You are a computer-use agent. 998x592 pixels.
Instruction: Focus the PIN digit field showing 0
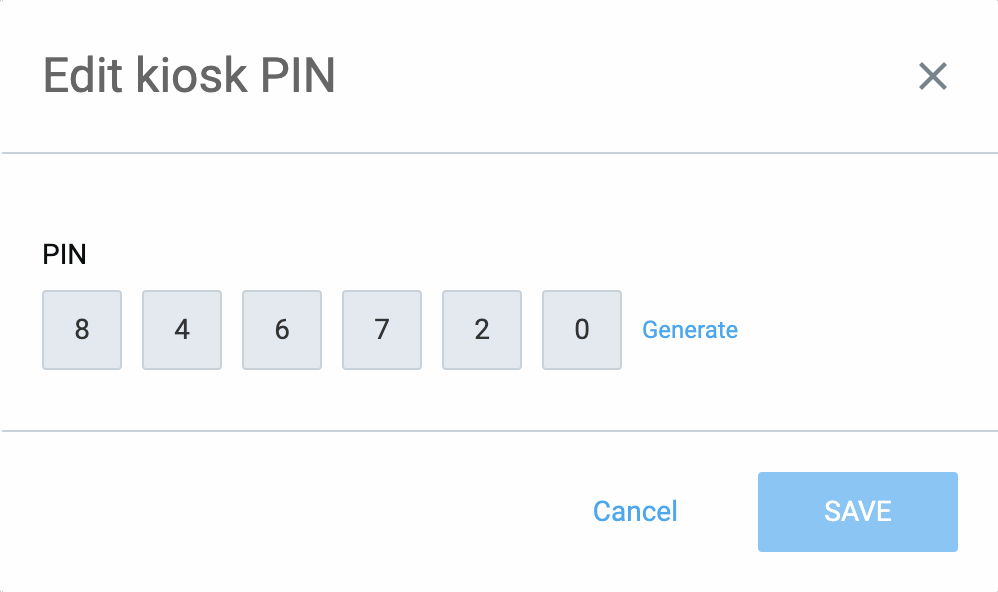pos(582,330)
